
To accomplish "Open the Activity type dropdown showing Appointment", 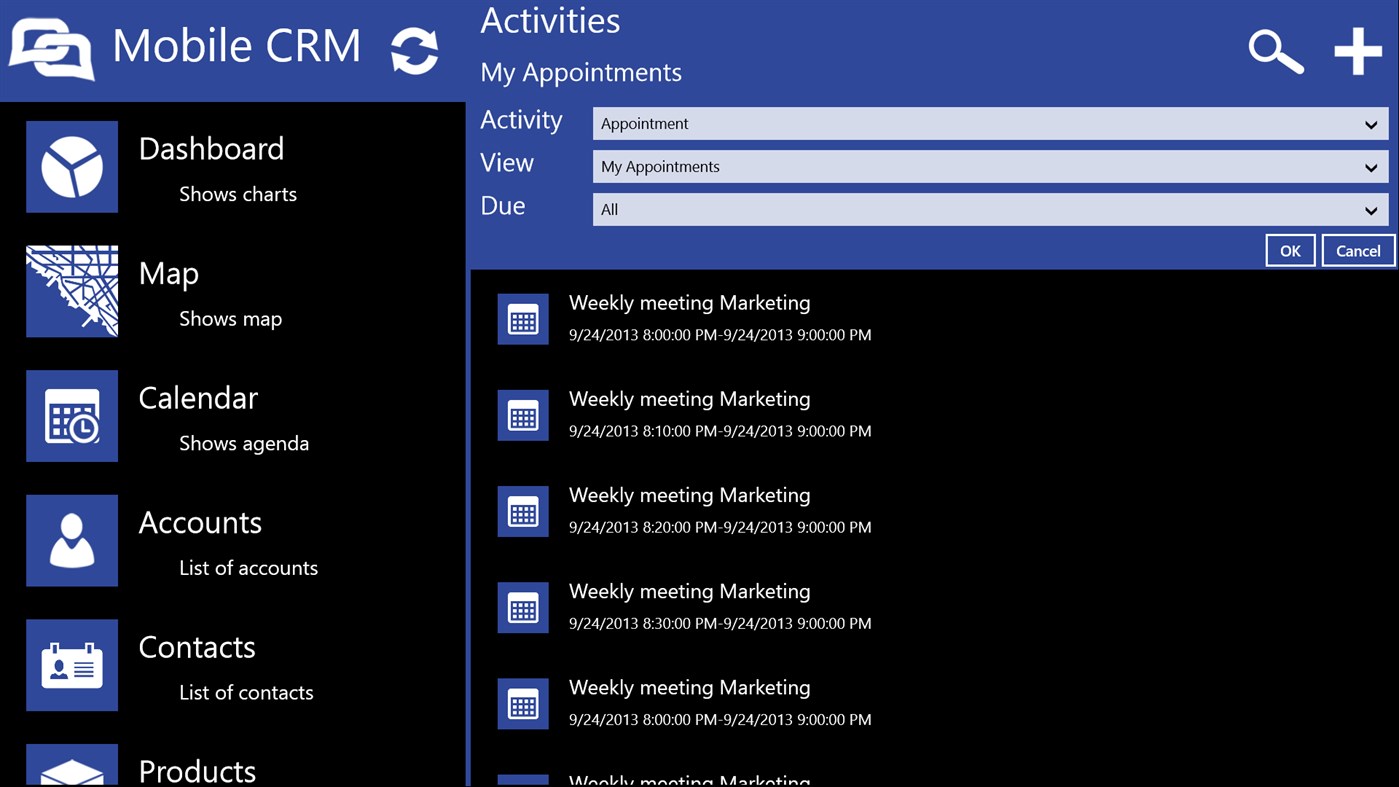I will tap(989, 123).
